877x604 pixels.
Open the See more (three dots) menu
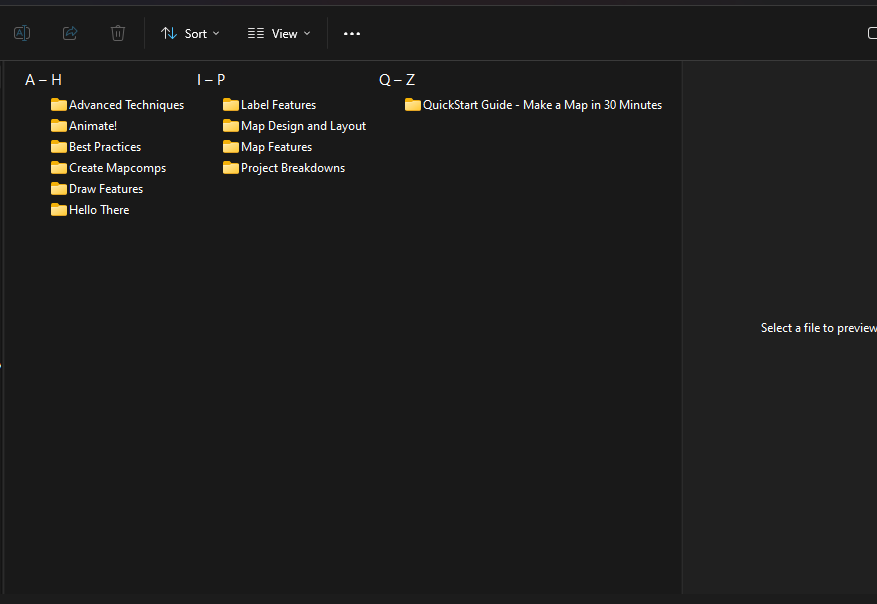(351, 33)
